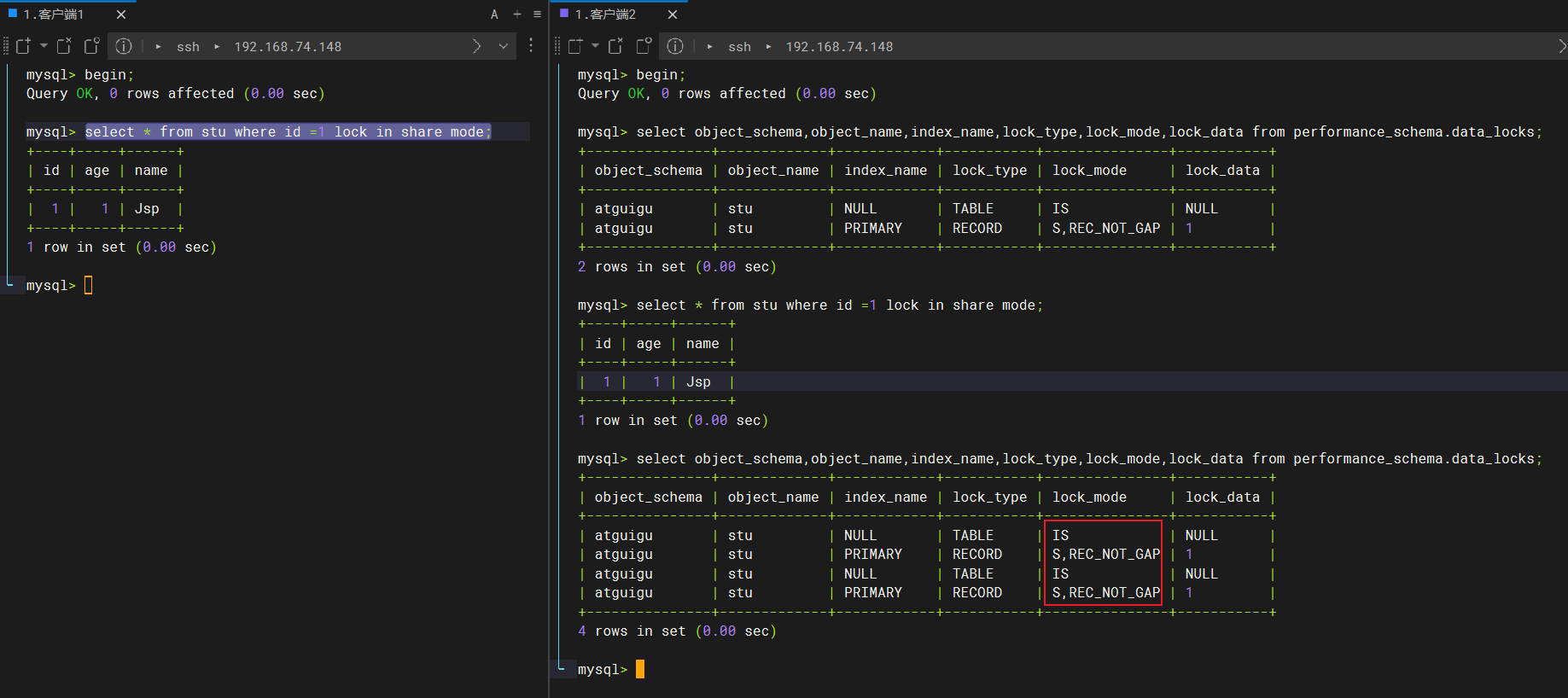
Task: Close the 客户端1 tab
Action: pos(121,15)
